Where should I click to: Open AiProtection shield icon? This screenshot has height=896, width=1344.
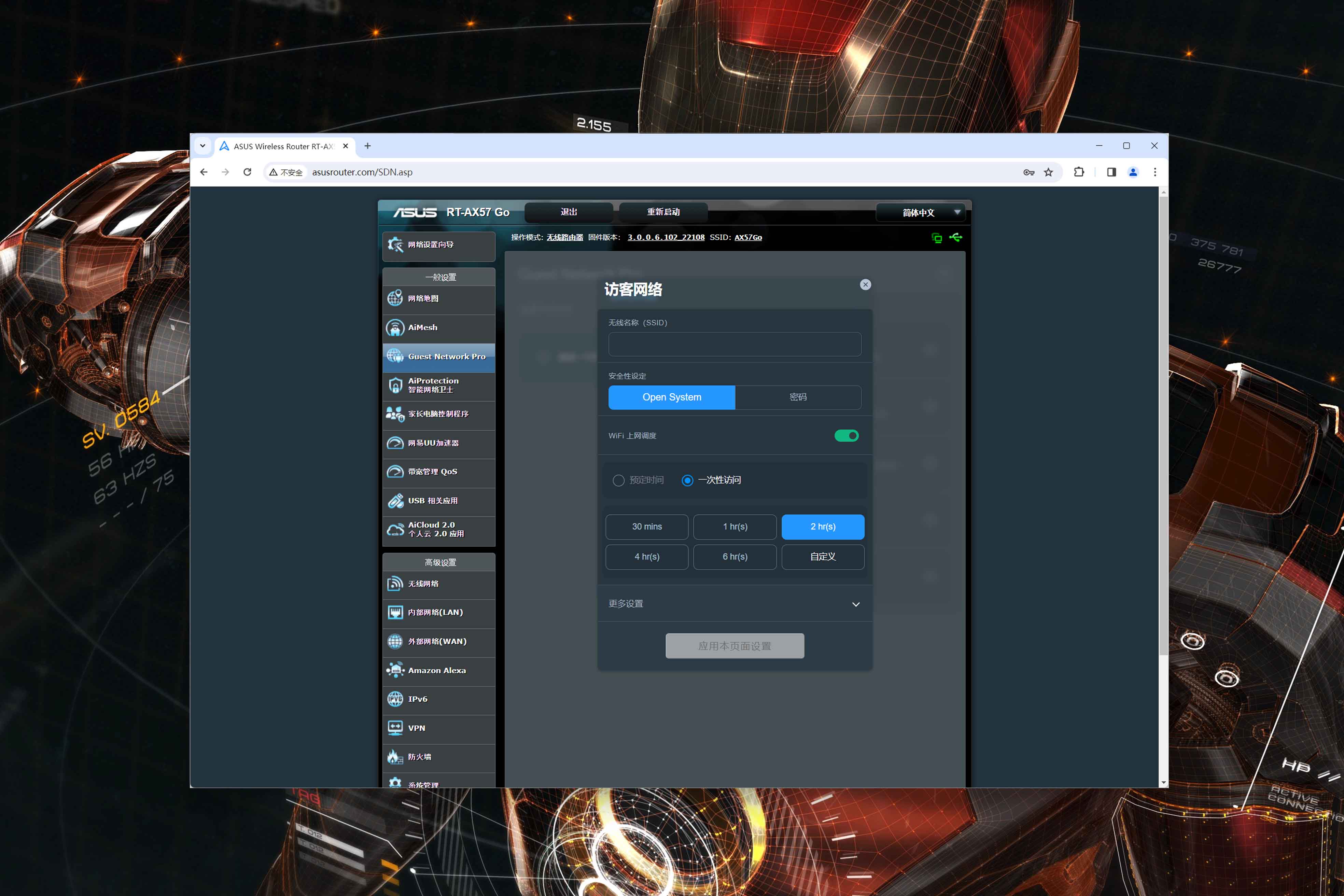pos(395,385)
